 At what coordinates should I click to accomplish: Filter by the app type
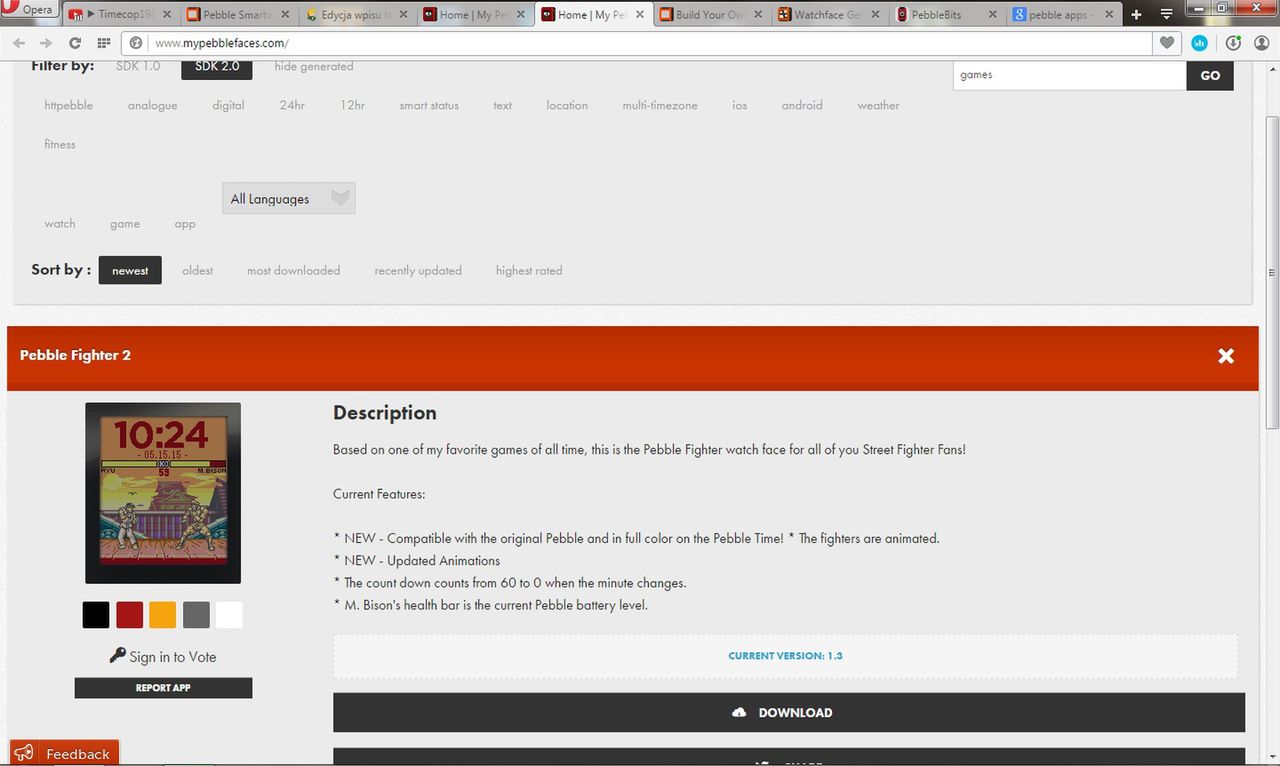point(185,224)
